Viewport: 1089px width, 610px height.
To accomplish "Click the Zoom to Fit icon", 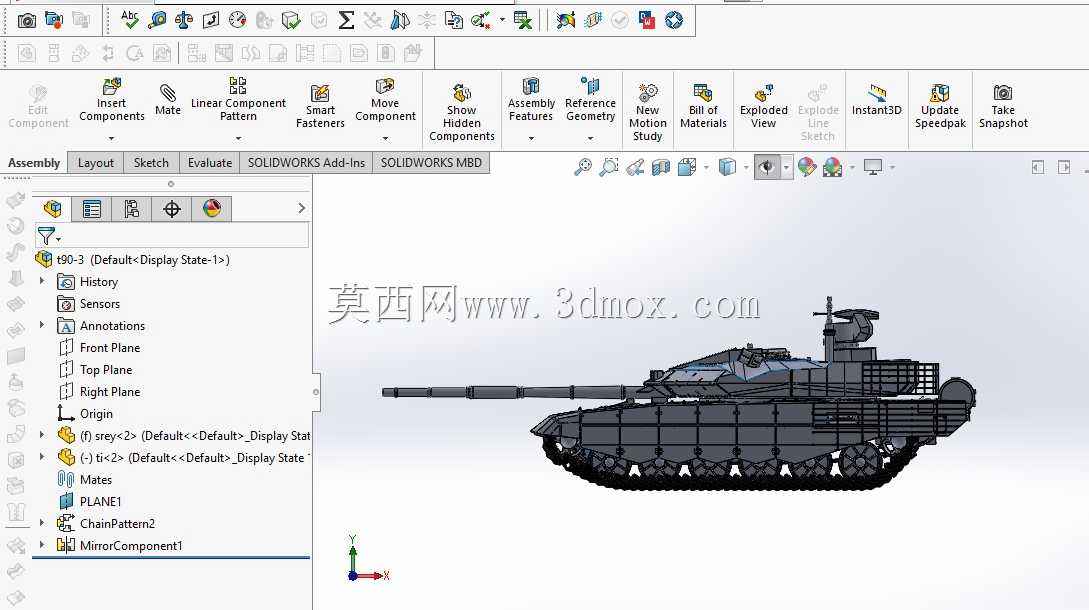I will point(583,167).
